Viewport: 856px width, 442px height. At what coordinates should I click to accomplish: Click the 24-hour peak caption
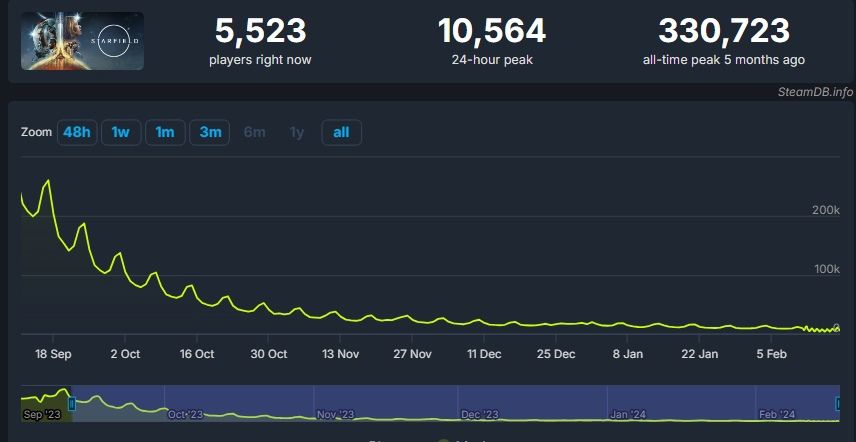(x=492, y=59)
